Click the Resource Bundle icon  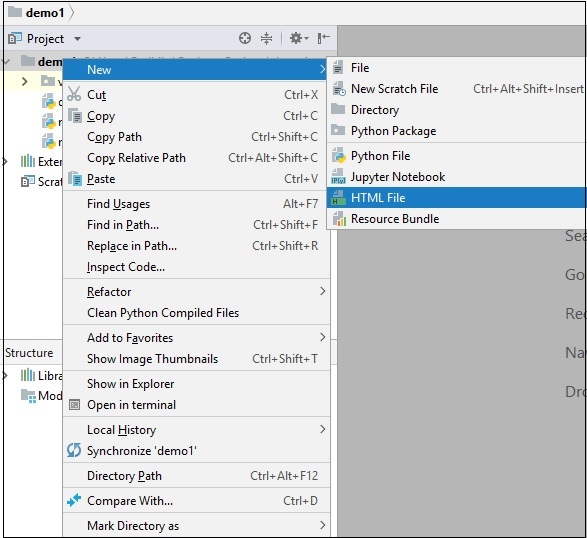point(339,219)
